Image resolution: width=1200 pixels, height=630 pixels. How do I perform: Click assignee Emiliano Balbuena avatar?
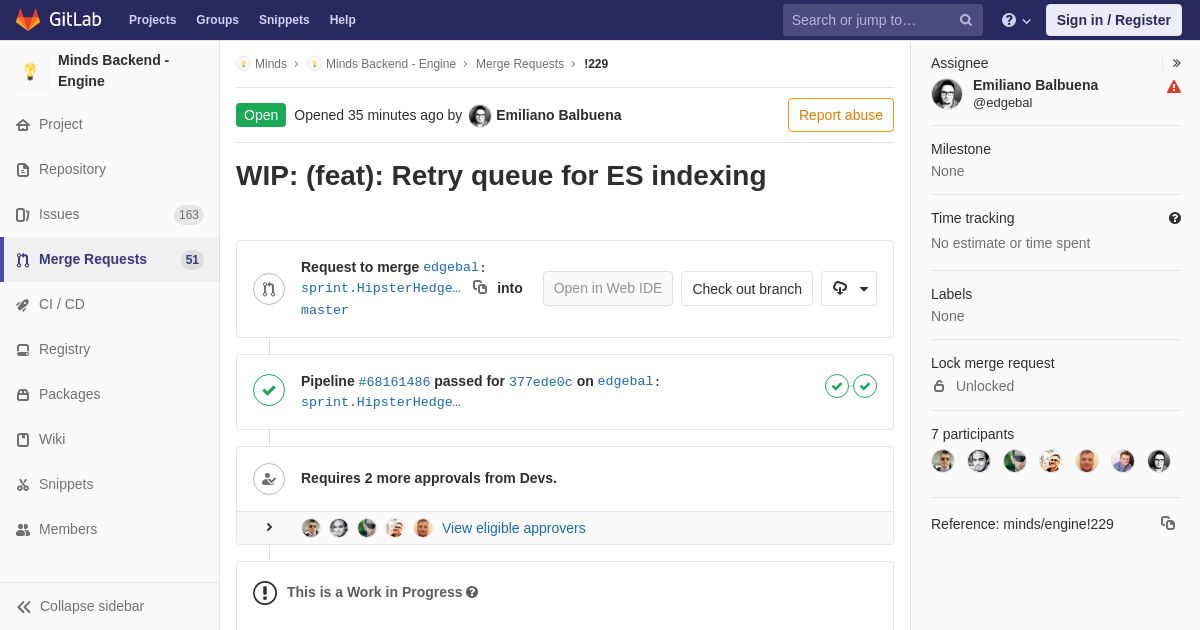click(x=947, y=94)
